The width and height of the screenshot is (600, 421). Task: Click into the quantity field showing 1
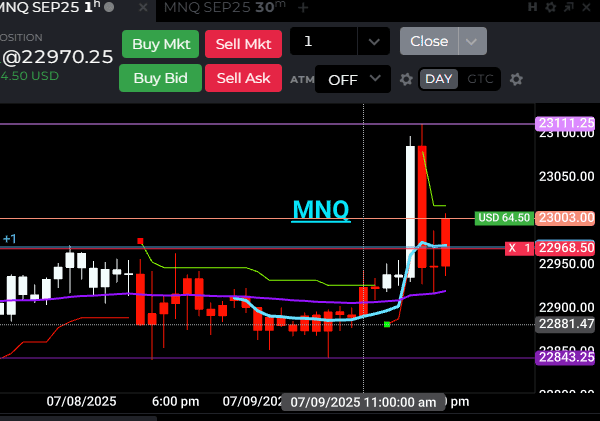click(324, 41)
